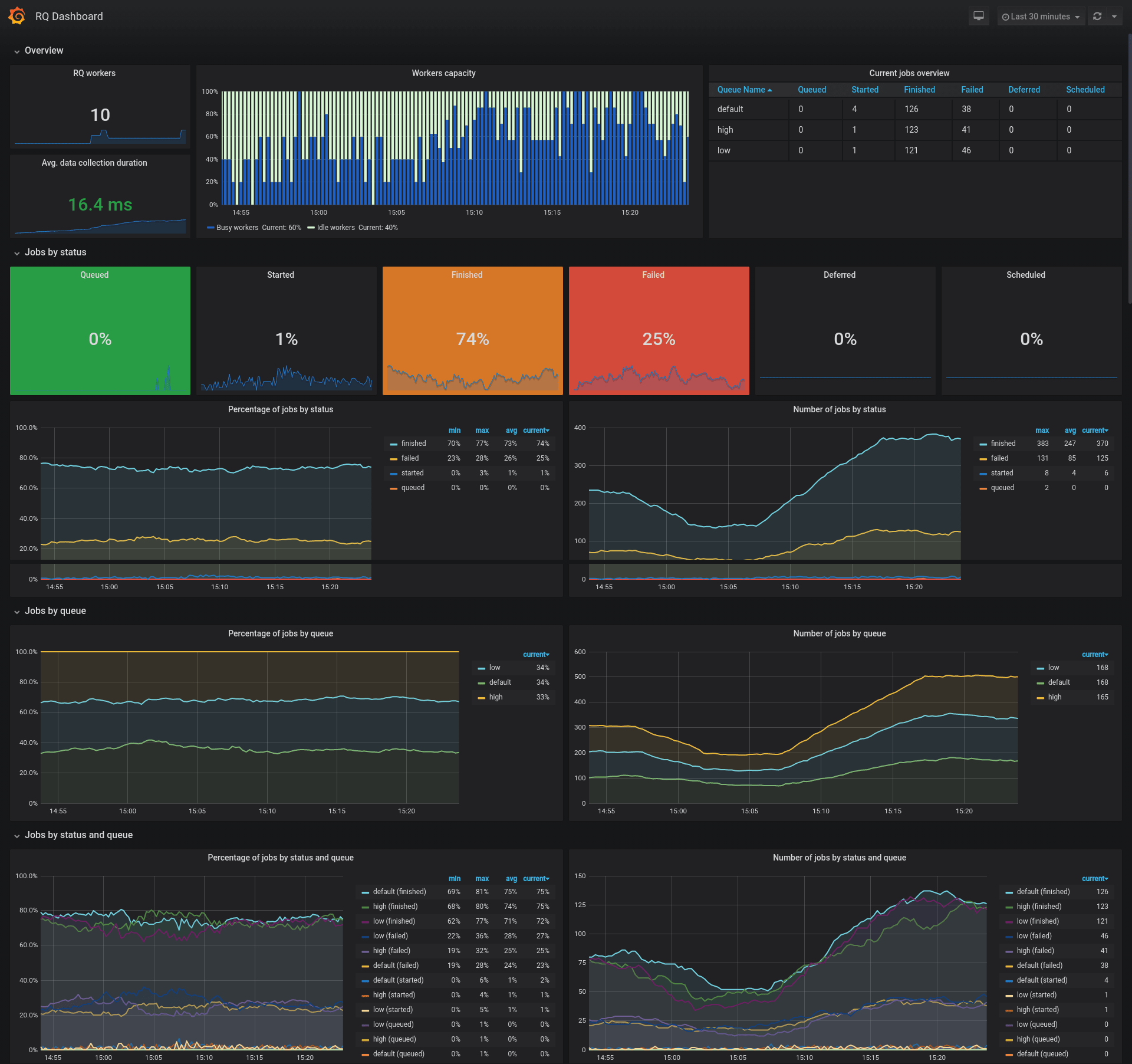The width and height of the screenshot is (1132, 1064).
Task: Sort the table by Scheduled column
Action: [x=1085, y=90]
